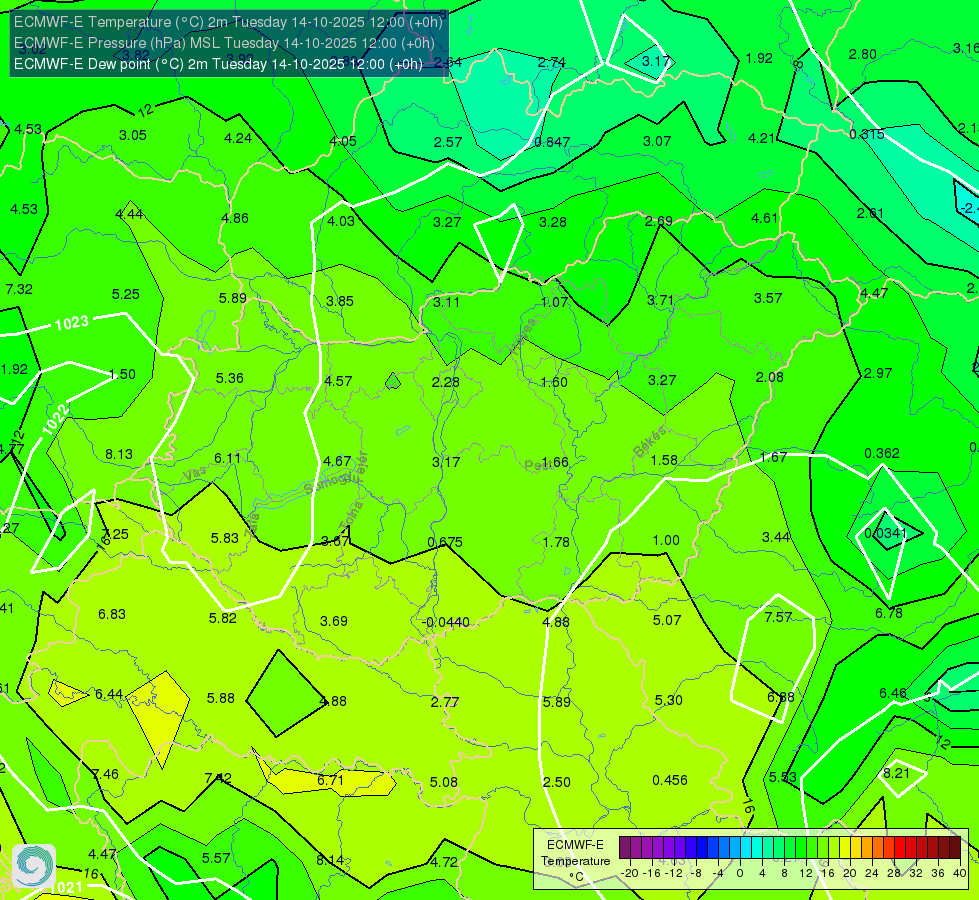The height and width of the screenshot is (900, 979).
Task: Click the dew point value 2.28
Action: 446,382
